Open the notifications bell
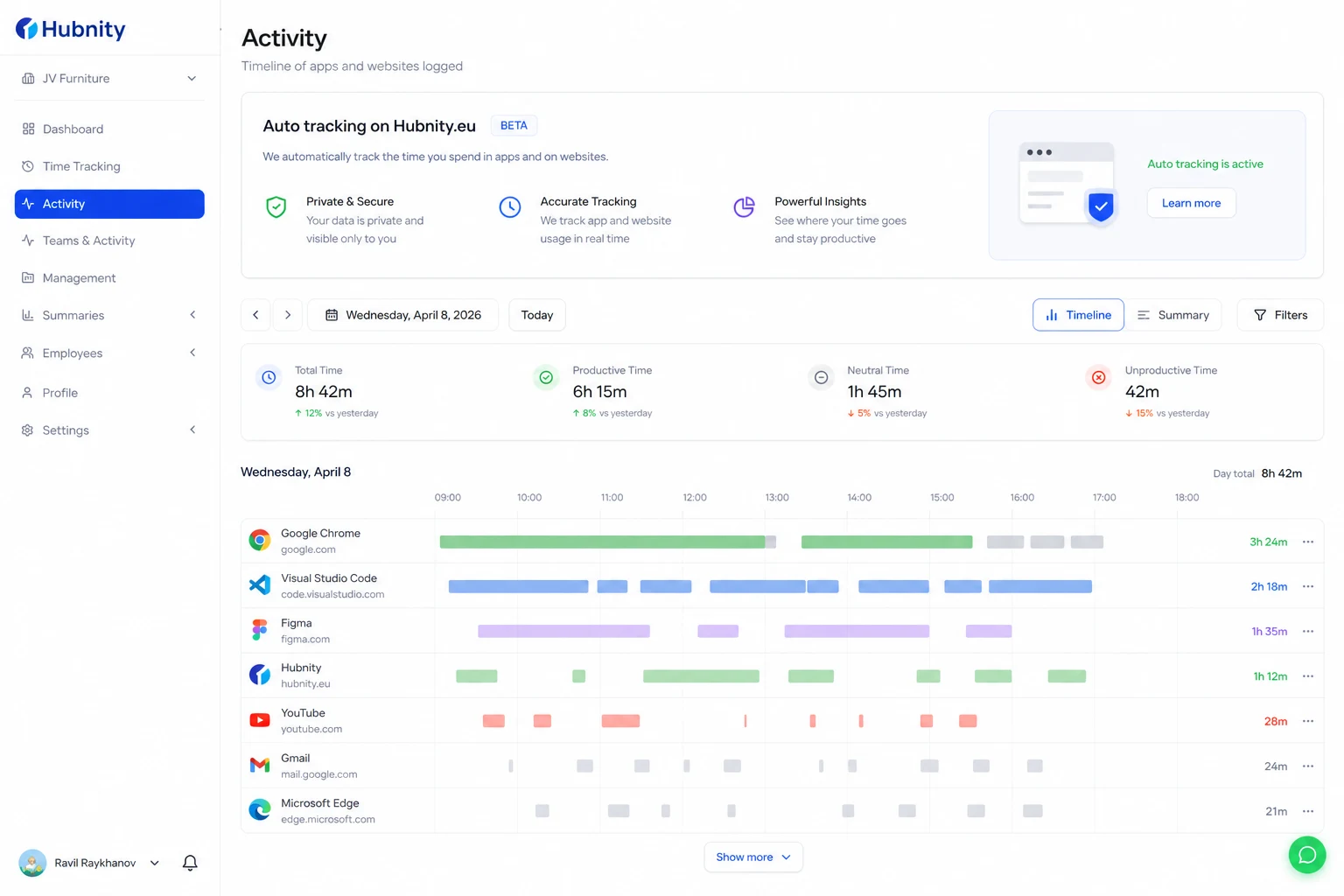 pos(190,863)
